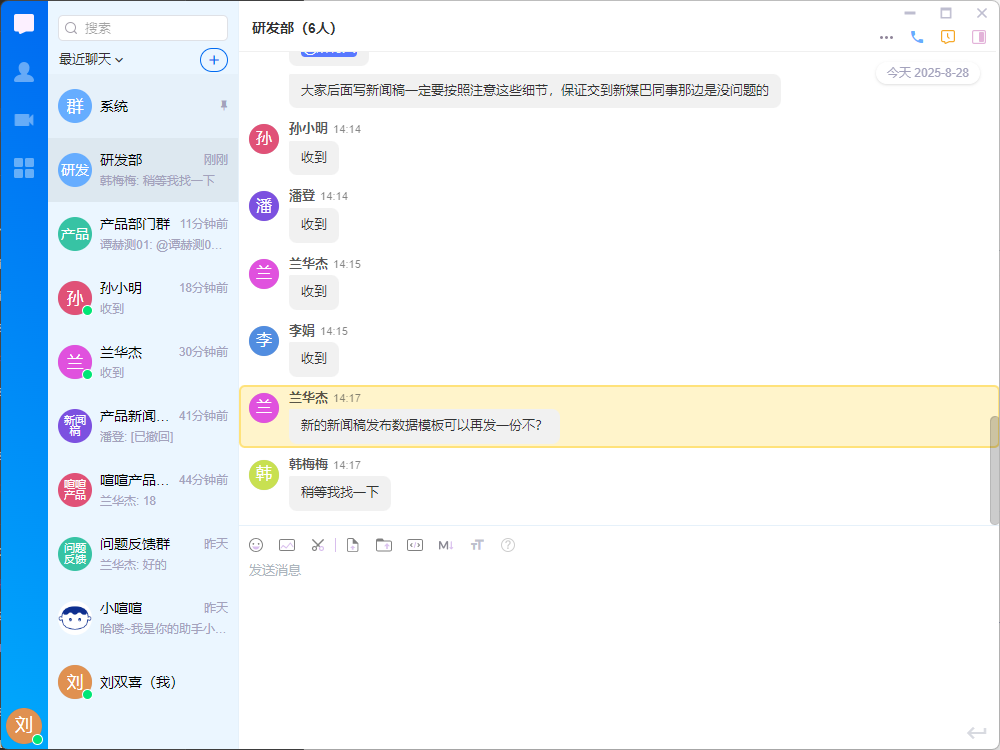The image size is (1000, 750).
Task: Toggle pin on the 系统 chat
Action: [x=223, y=105]
